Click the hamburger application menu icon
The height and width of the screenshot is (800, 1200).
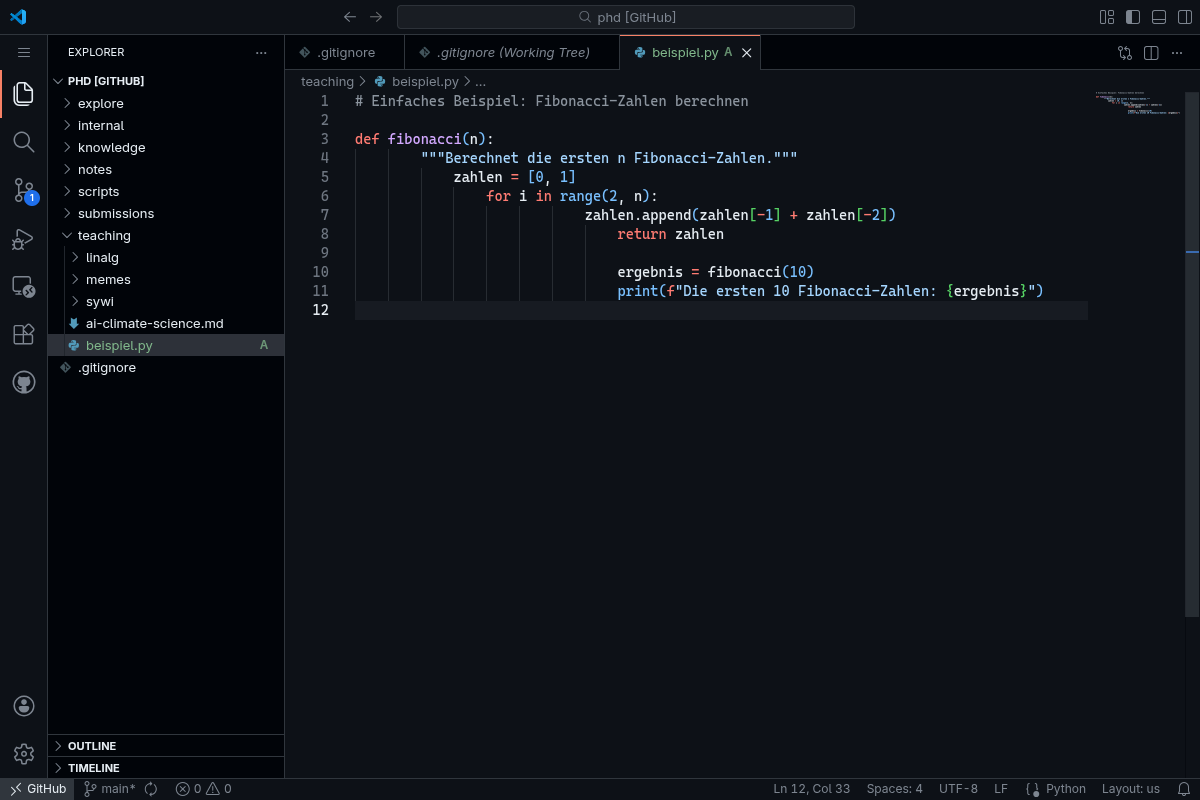tap(24, 52)
